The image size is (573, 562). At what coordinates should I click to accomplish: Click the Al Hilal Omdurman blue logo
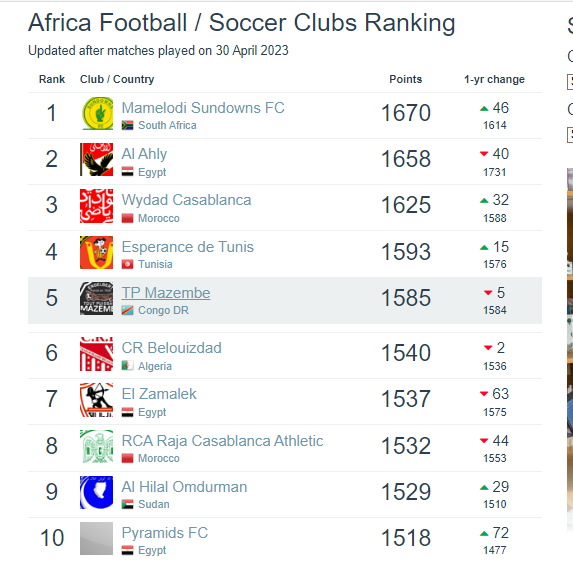tap(96, 492)
